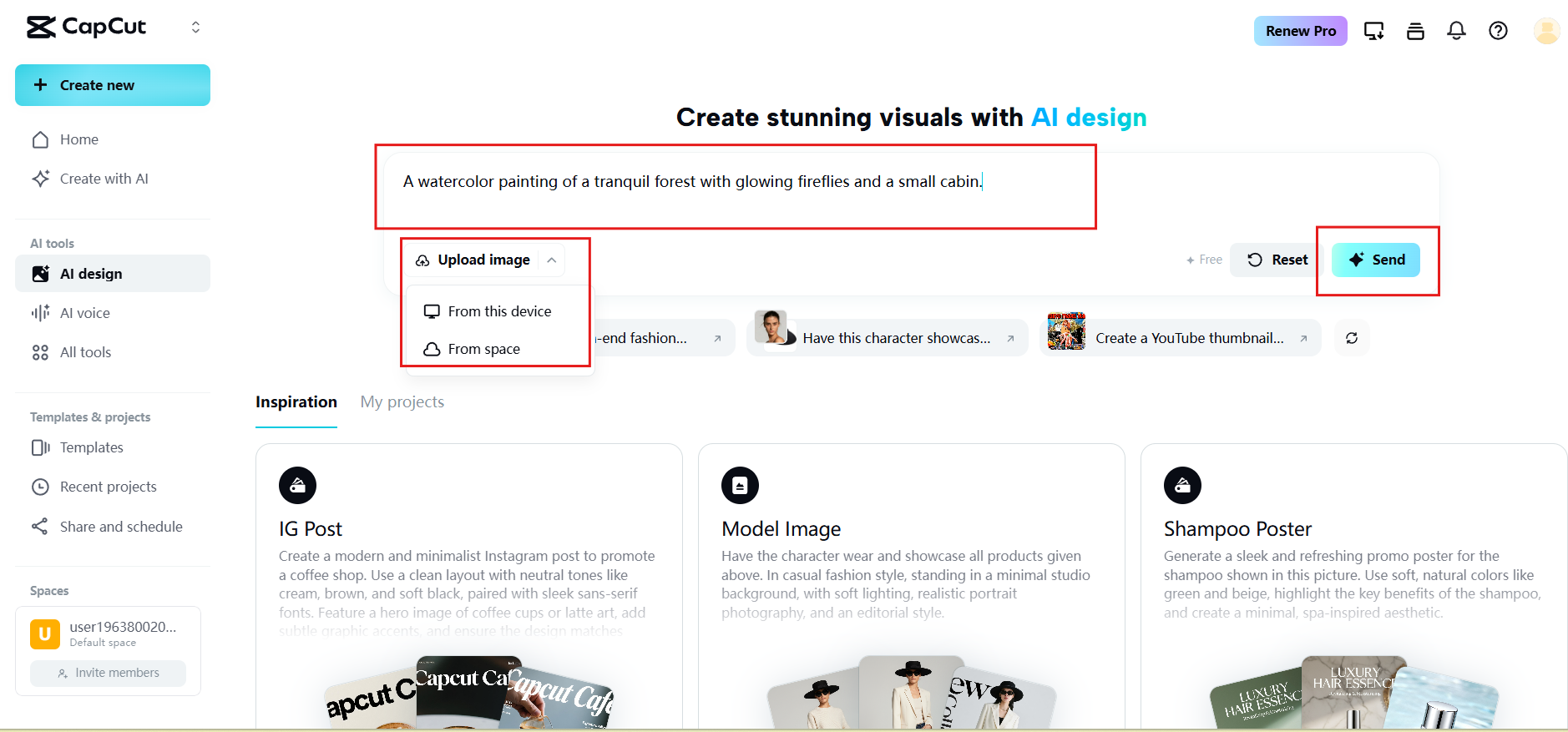Open the All tools panel
Image resolution: width=1568 pixels, height=732 pixels.
point(86,351)
